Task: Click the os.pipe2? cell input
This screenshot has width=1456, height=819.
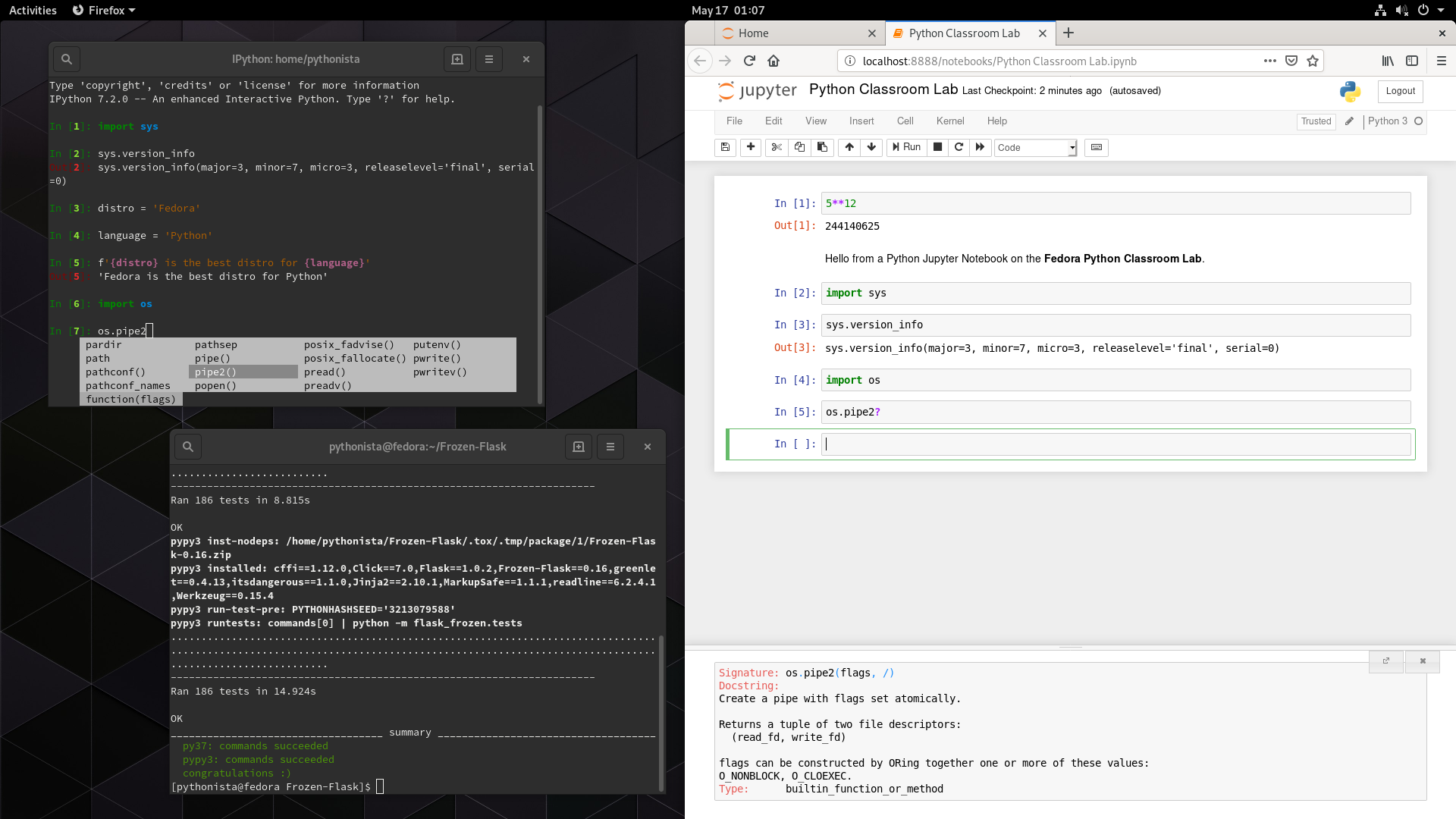Action: tap(1116, 413)
